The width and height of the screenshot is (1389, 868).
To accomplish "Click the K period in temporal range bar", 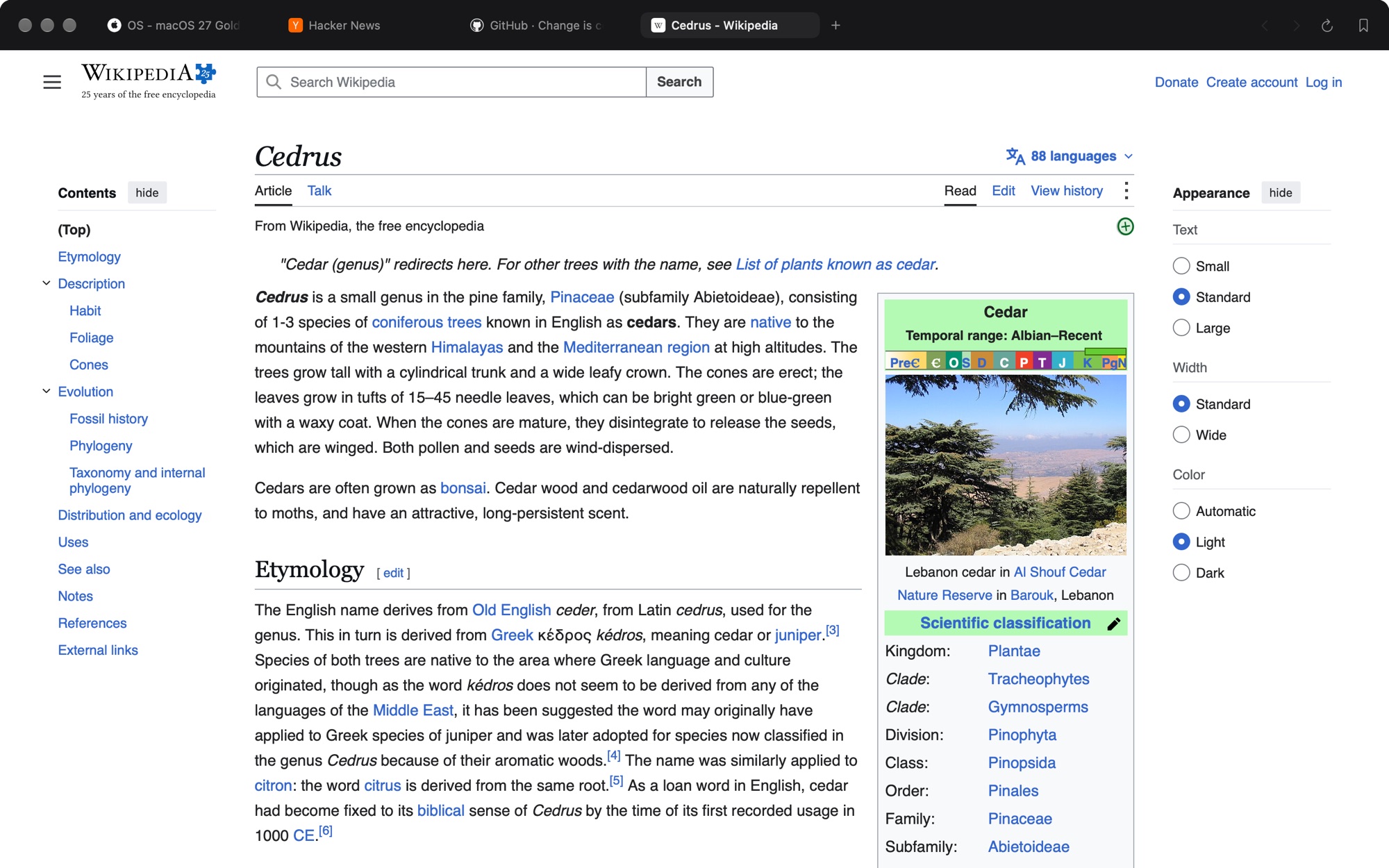I will 1088,362.
